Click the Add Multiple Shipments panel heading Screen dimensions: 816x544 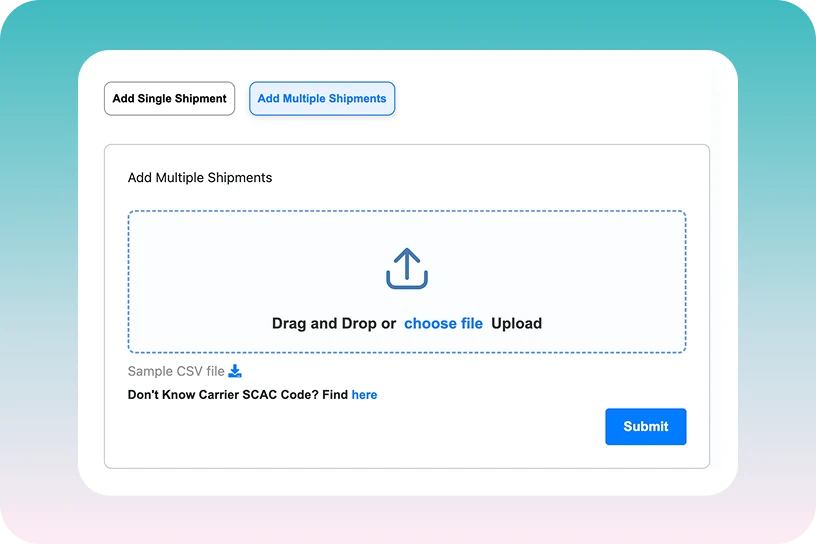(x=200, y=178)
